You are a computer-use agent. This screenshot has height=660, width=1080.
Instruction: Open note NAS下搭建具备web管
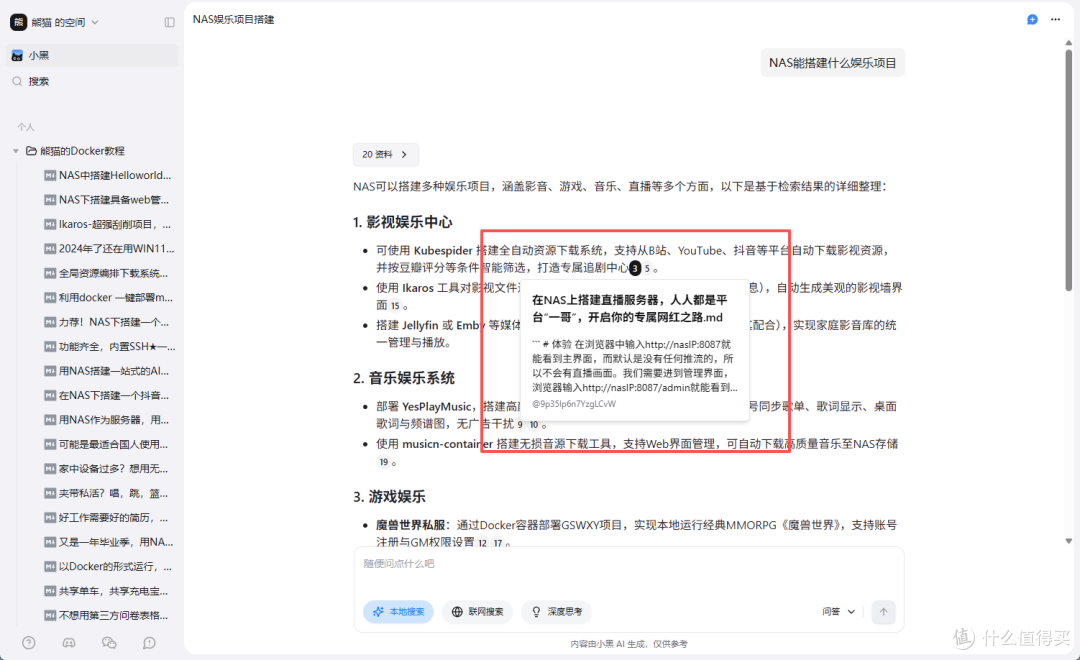pos(108,200)
